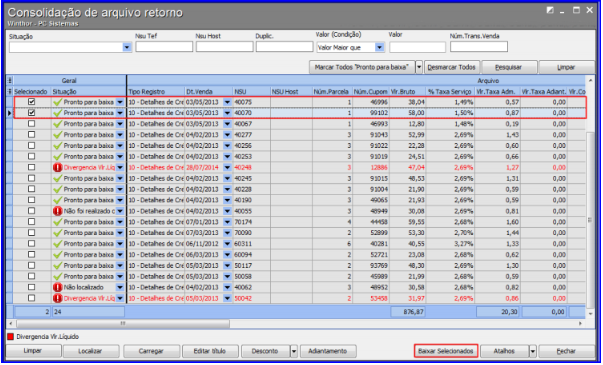603x365 pixels.
Task: Open Dt.Venda dropdown in NSU 60311 row
Action: coord(228,243)
